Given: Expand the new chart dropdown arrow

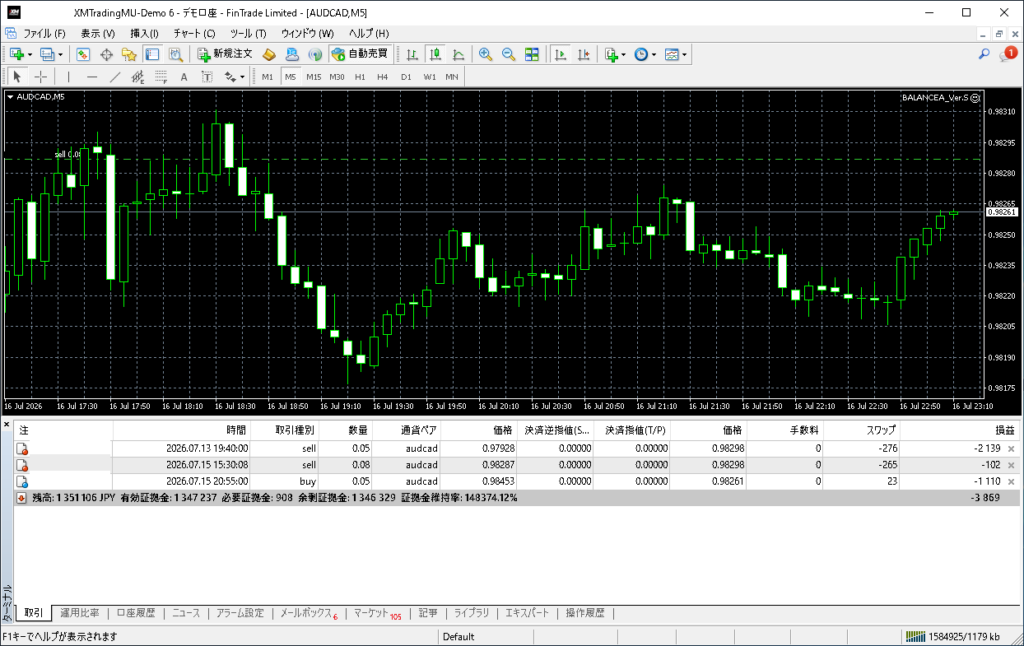Looking at the screenshot, I should coord(29,55).
